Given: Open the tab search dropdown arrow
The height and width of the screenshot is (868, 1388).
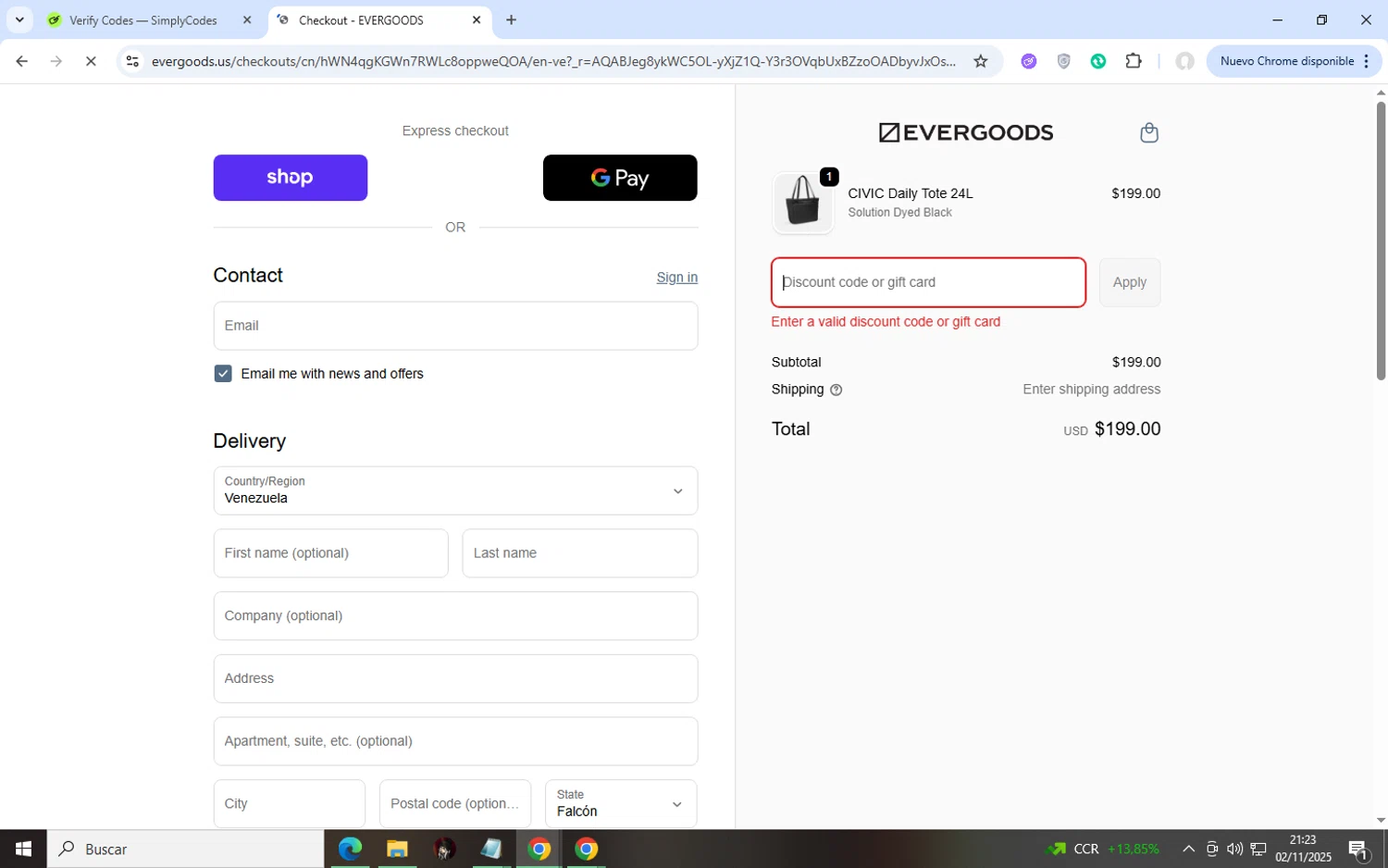Looking at the screenshot, I should coord(19,19).
